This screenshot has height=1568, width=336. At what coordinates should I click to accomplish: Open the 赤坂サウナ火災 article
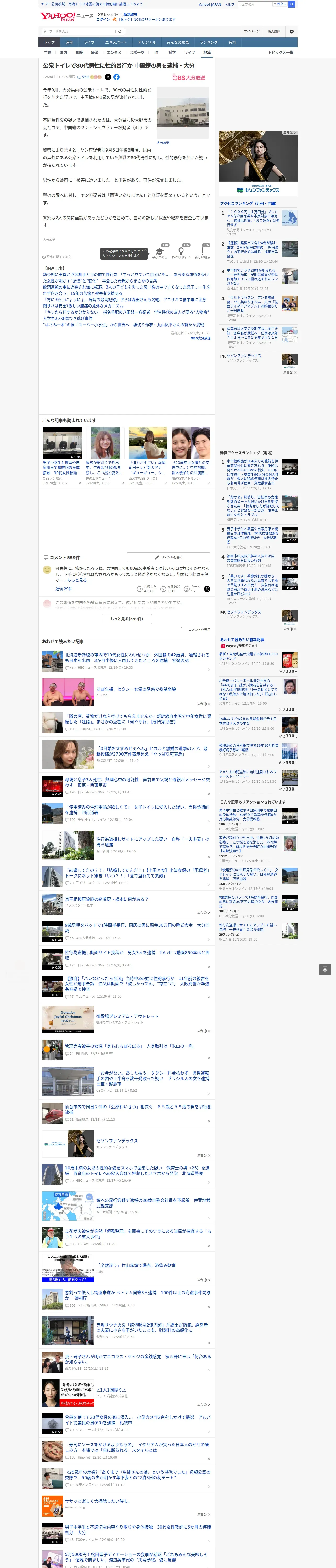click(152, 1327)
